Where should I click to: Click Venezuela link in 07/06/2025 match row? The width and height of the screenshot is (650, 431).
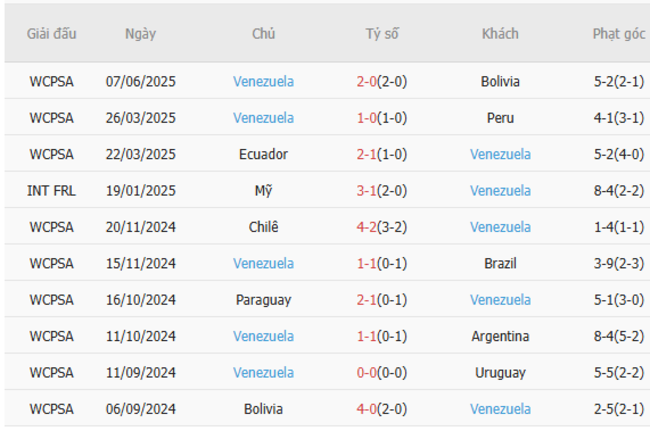coord(263,81)
